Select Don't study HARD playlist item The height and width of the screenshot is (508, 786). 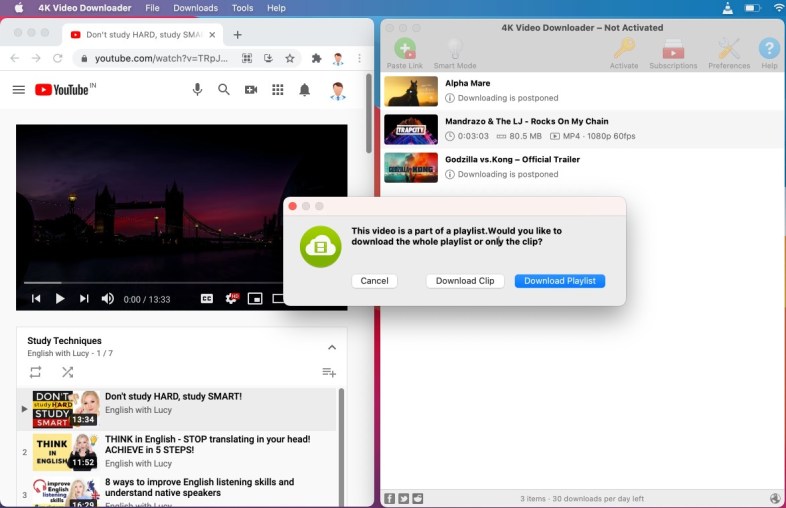pos(177,409)
